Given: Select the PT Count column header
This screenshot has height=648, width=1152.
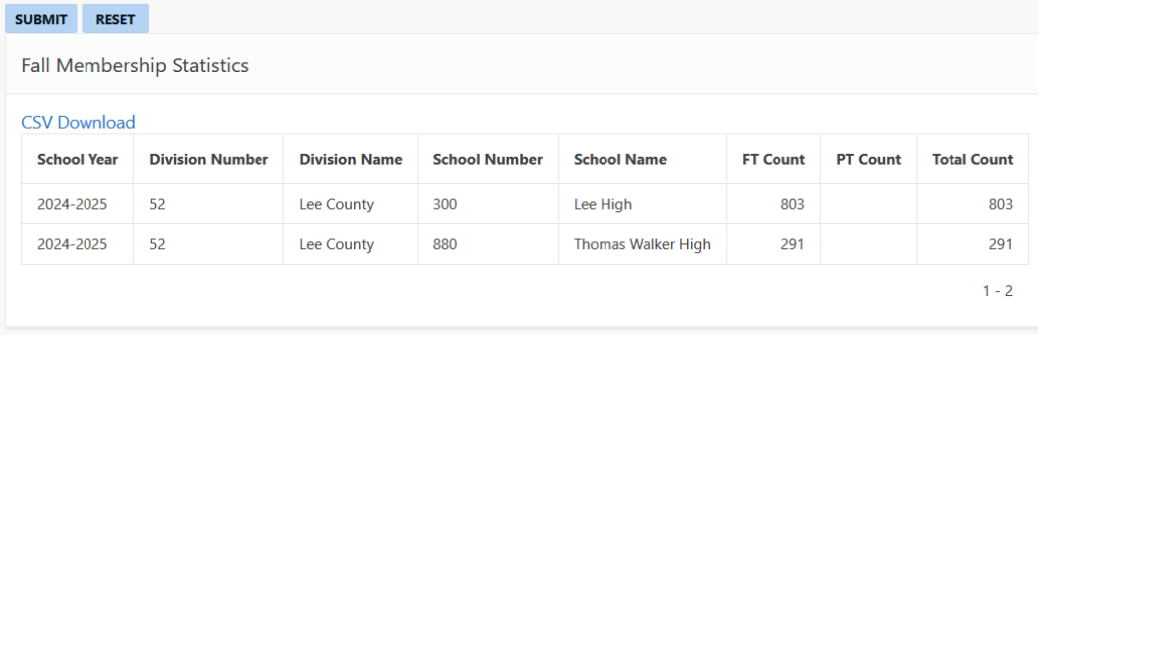Looking at the screenshot, I should 868,159.
